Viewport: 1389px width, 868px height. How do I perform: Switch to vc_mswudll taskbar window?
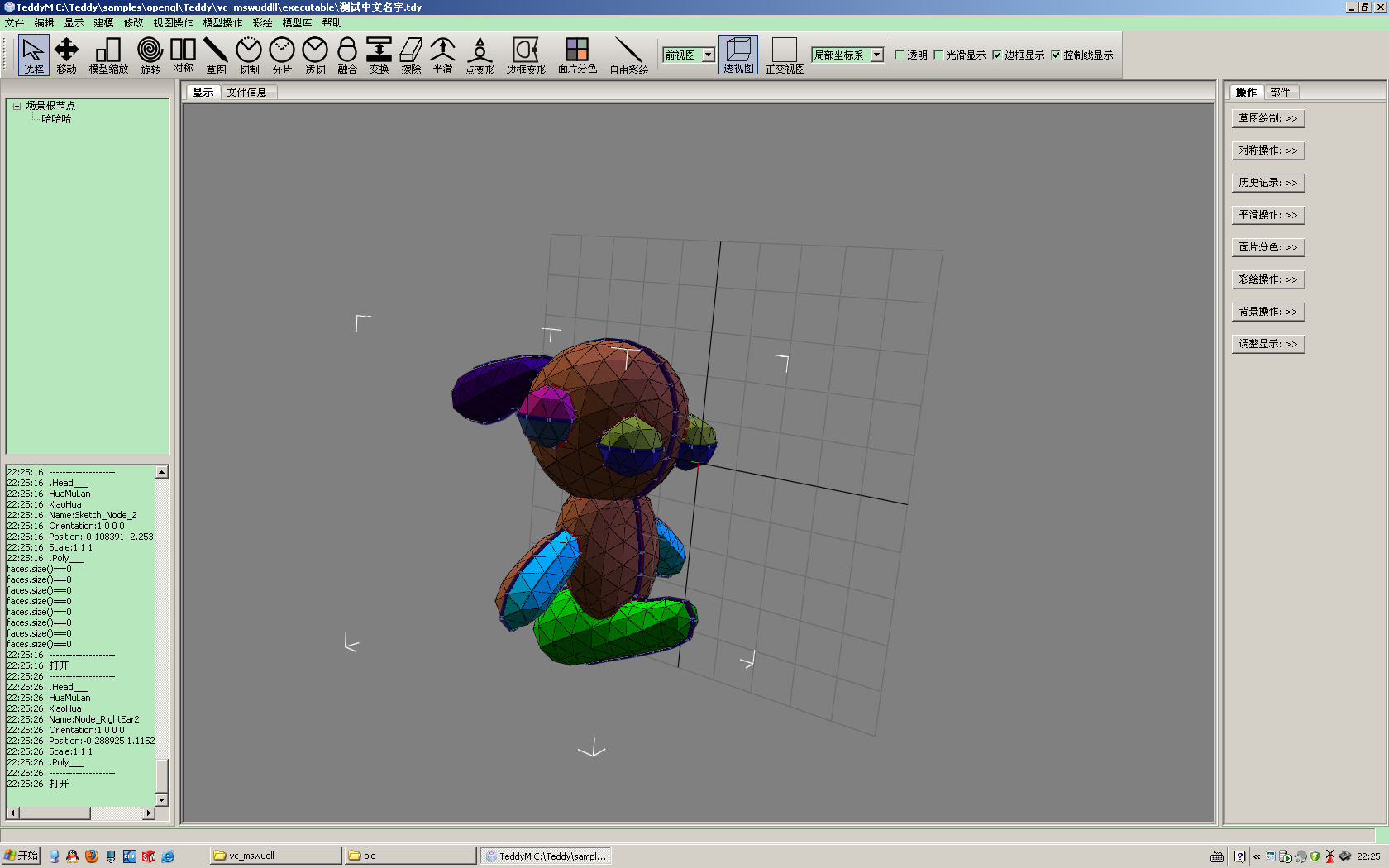(275, 856)
